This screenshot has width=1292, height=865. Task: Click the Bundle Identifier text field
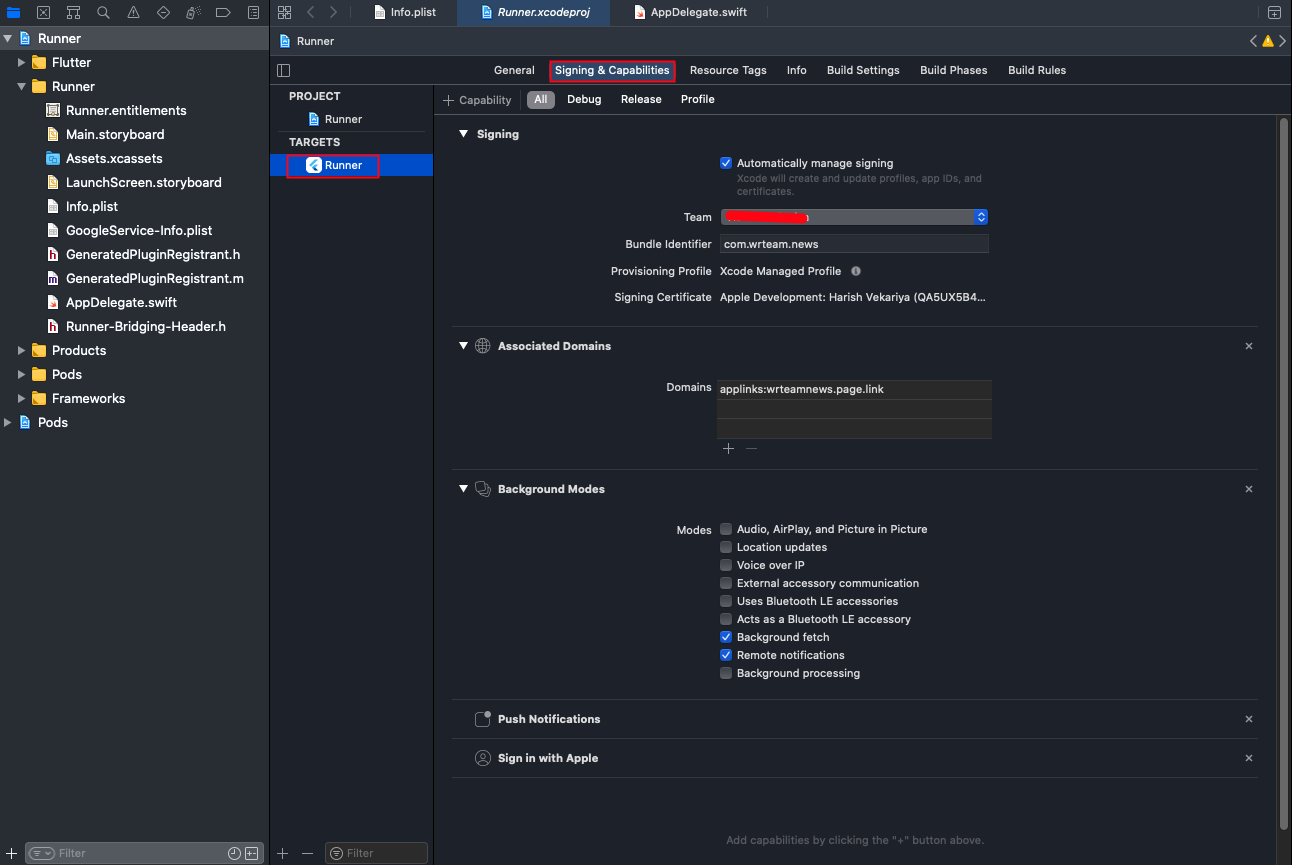853,244
